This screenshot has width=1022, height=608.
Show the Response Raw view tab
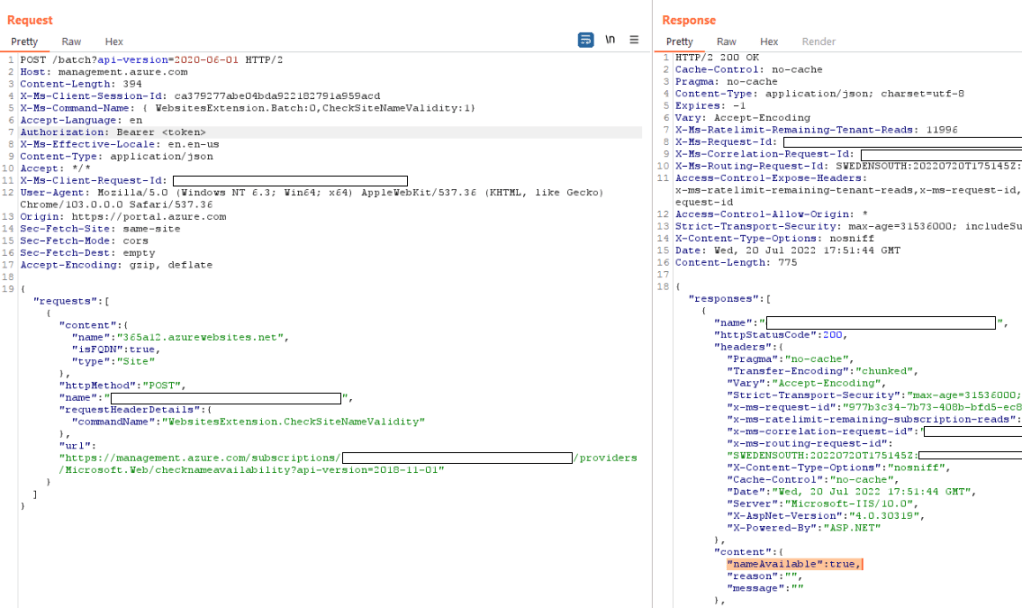coord(726,42)
